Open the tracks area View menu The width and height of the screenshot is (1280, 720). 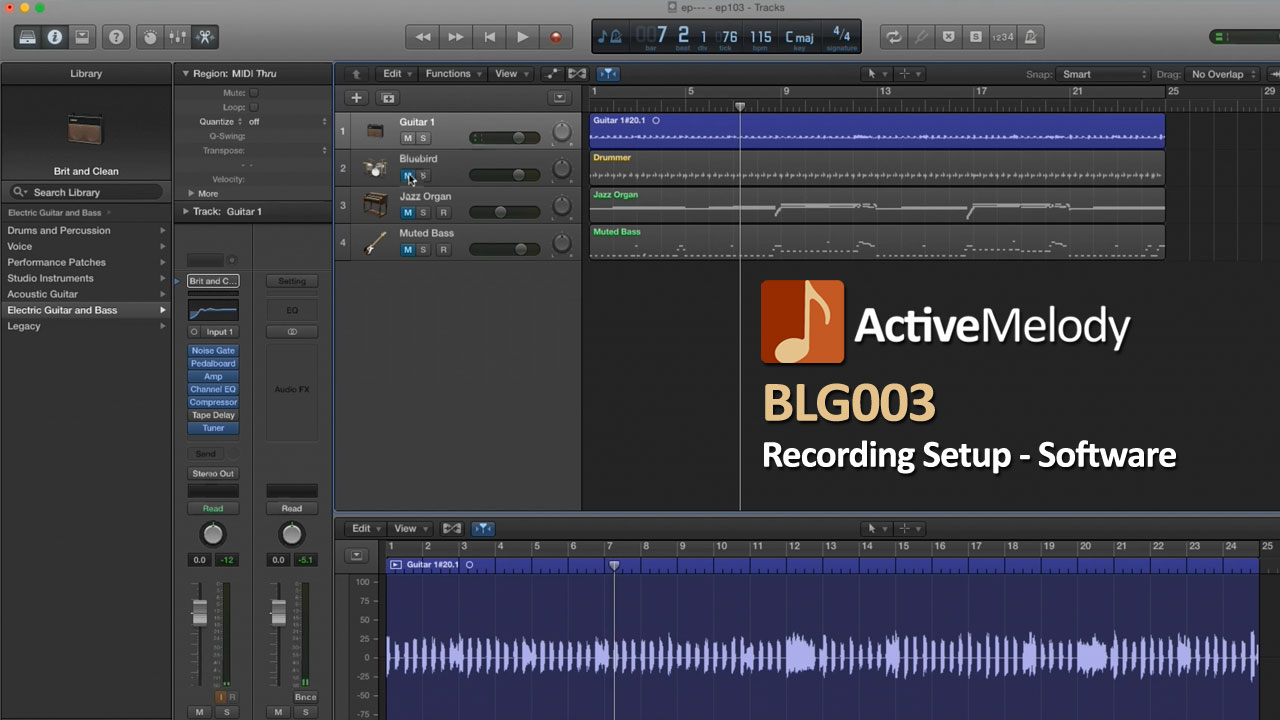pos(511,74)
